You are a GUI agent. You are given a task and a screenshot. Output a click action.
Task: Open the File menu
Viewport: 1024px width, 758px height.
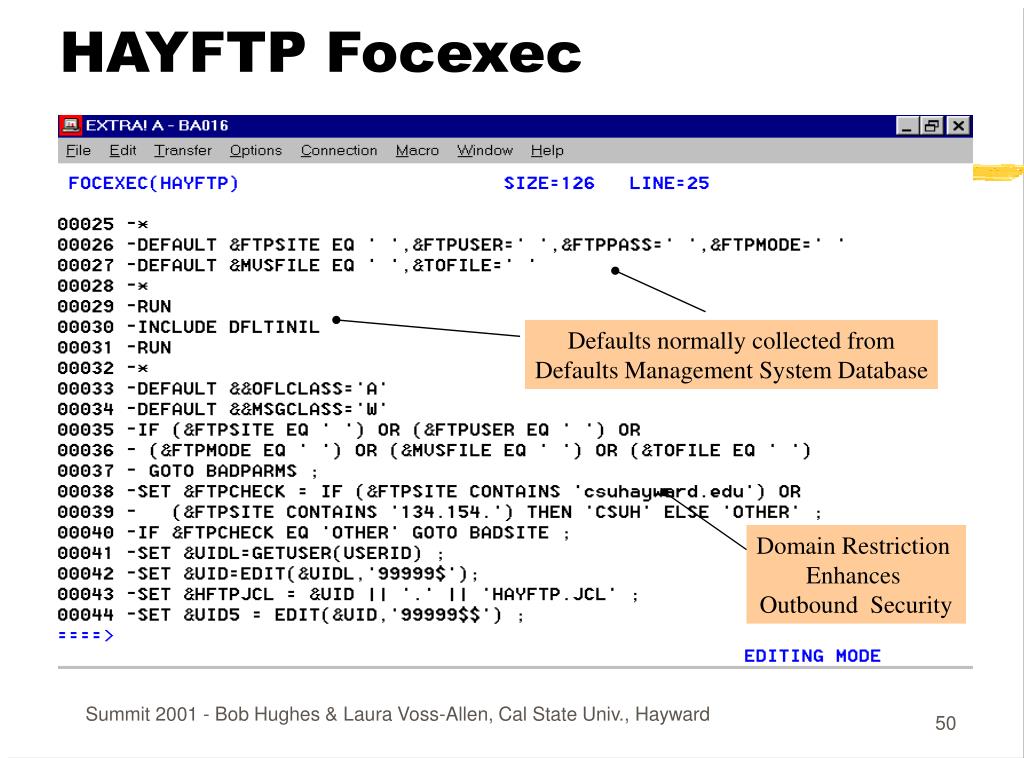(78, 151)
